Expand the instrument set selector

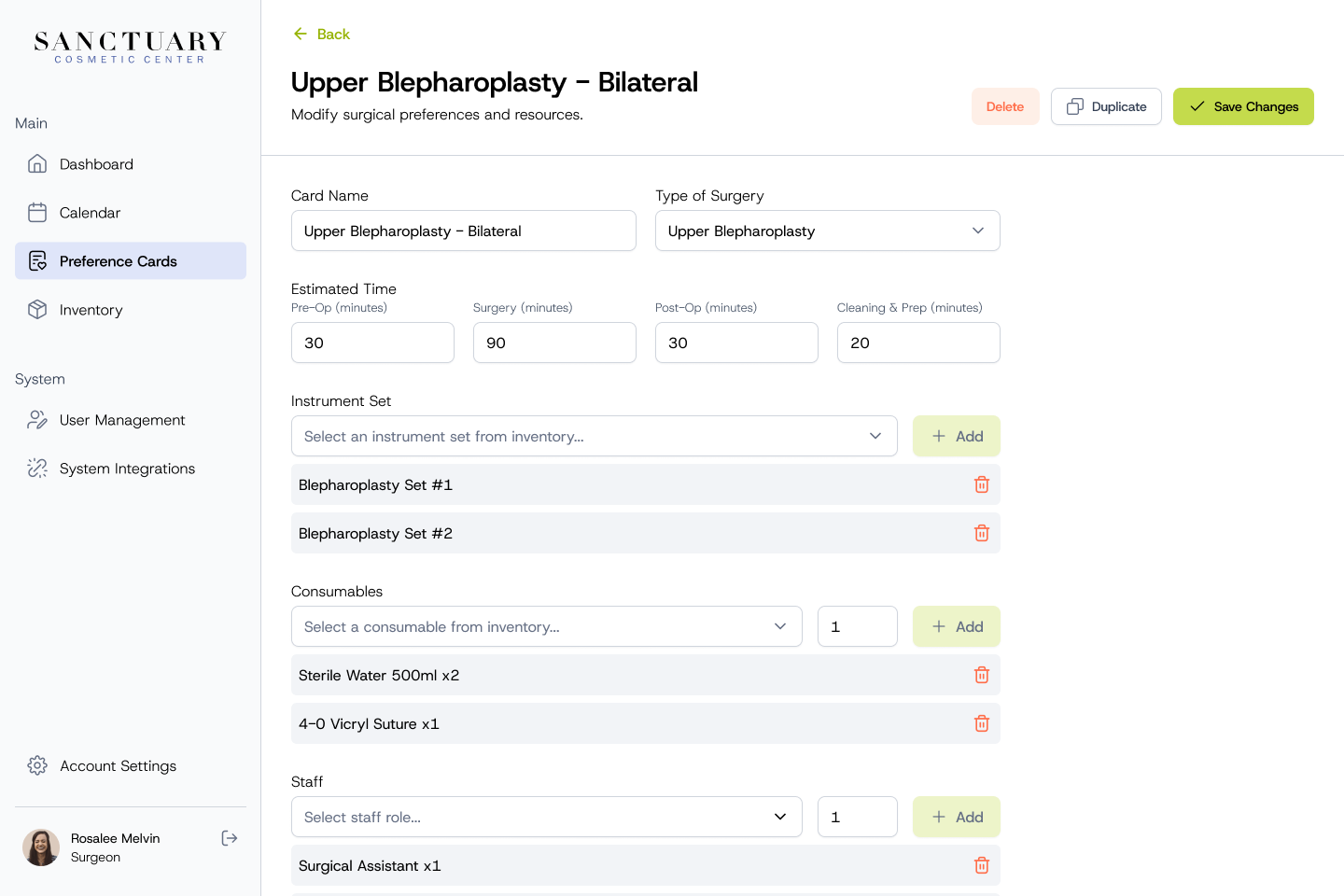point(595,436)
